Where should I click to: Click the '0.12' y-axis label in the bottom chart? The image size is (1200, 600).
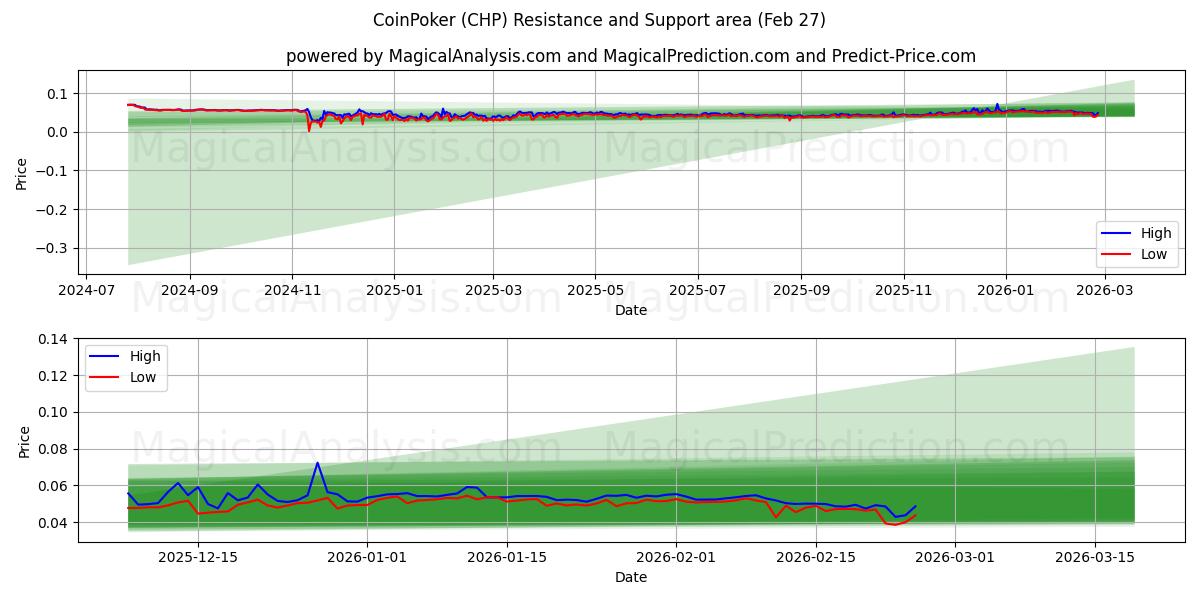click(55, 376)
